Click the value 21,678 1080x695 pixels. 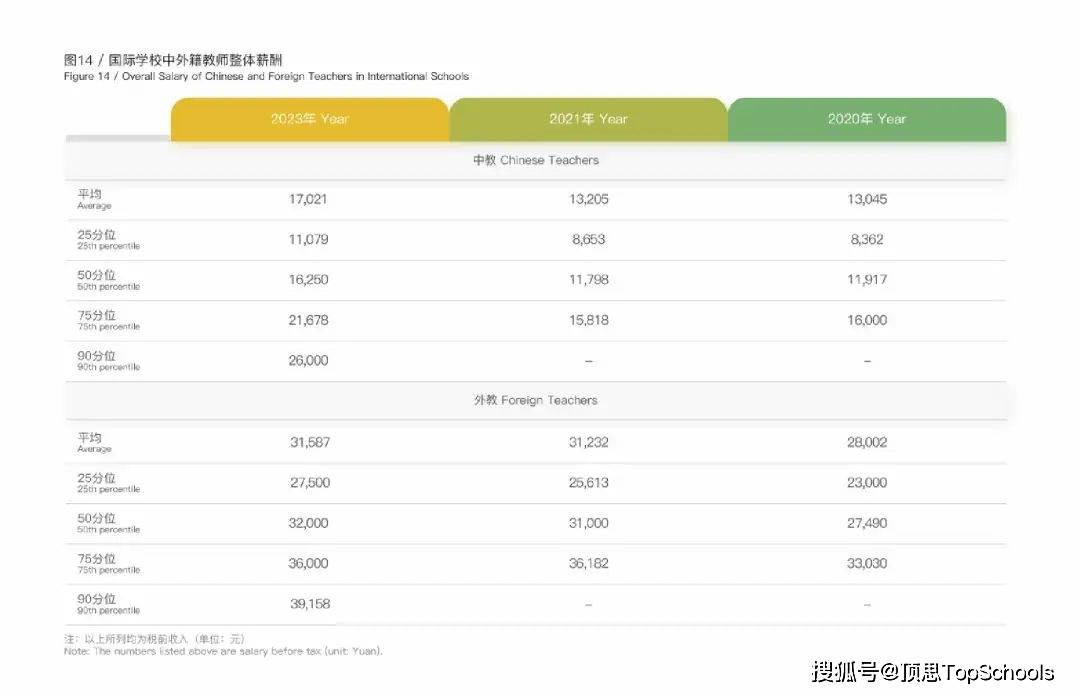pos(308,320)
